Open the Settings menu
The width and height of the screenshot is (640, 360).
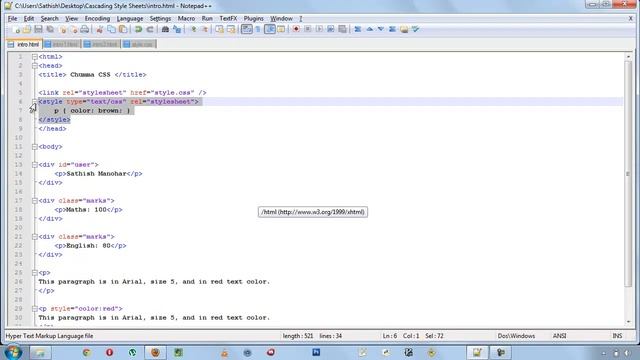(x=160, y=18)
